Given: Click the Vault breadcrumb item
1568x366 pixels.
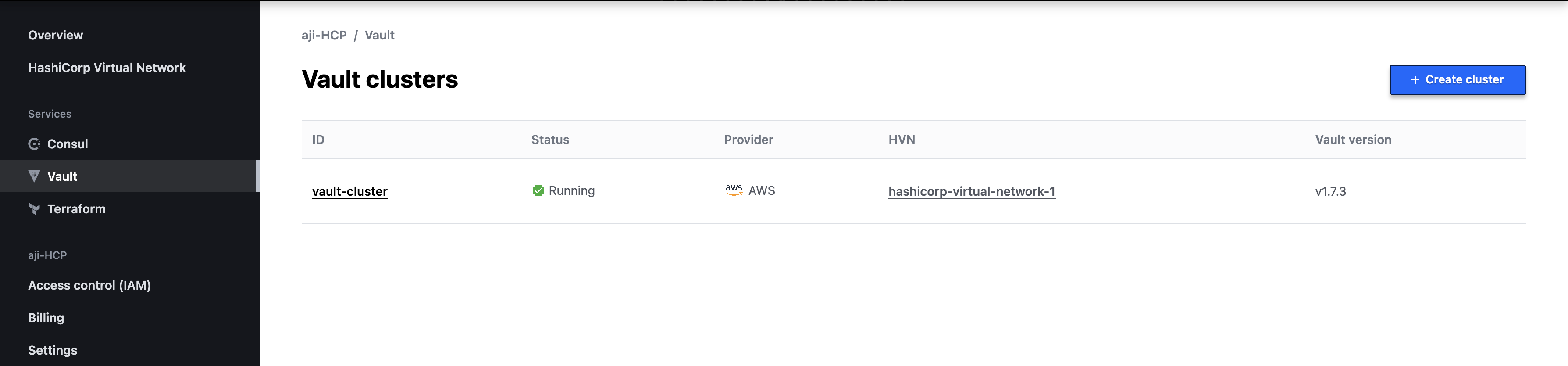Looking at the screenshot, I should pyautogui.click(x=379, y=35).
